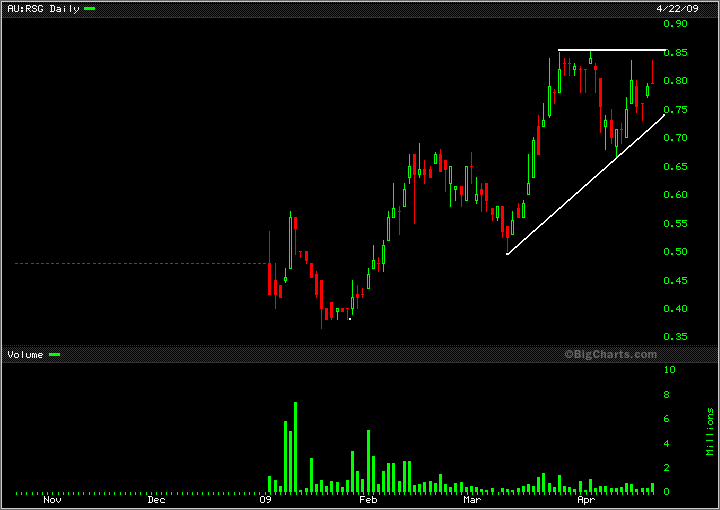720x510 pixels.
Task: Click the Nov month label
Action: 52,500
